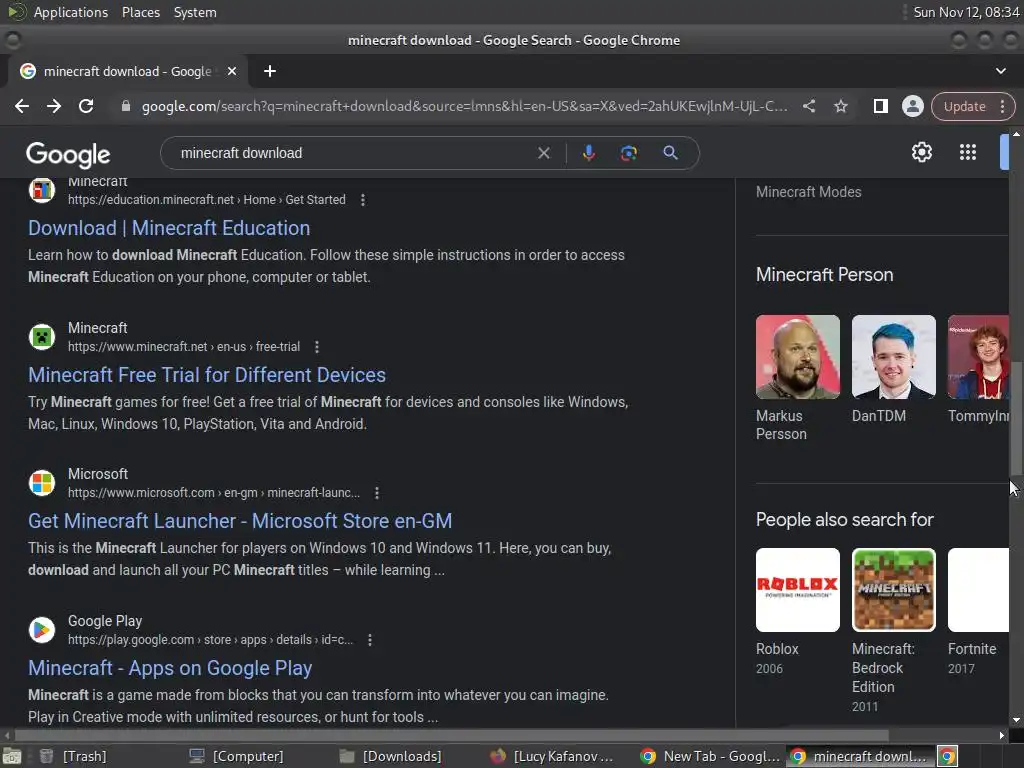The height and width of the screenshot is (768, 1024).
Task: Open Minecraft: Bedrock Edition thumbnail
Action: click(894, 590)
